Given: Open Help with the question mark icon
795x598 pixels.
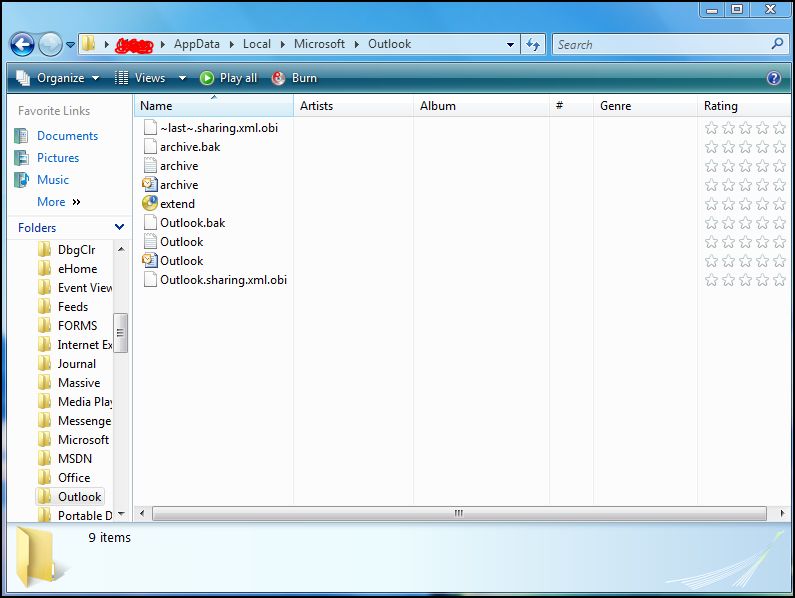Looking at the screenshot, I should [774, 78].
